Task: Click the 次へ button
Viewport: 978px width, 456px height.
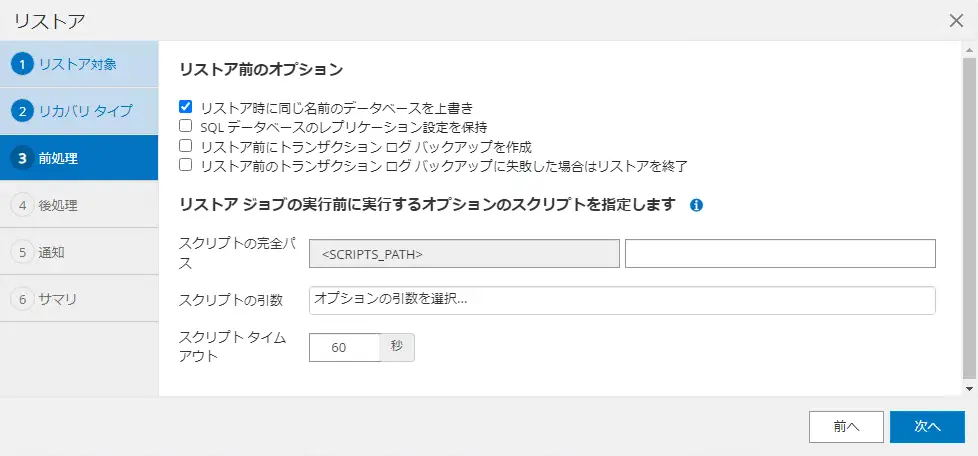Action: pyautogui.click(x=927, y=427)
